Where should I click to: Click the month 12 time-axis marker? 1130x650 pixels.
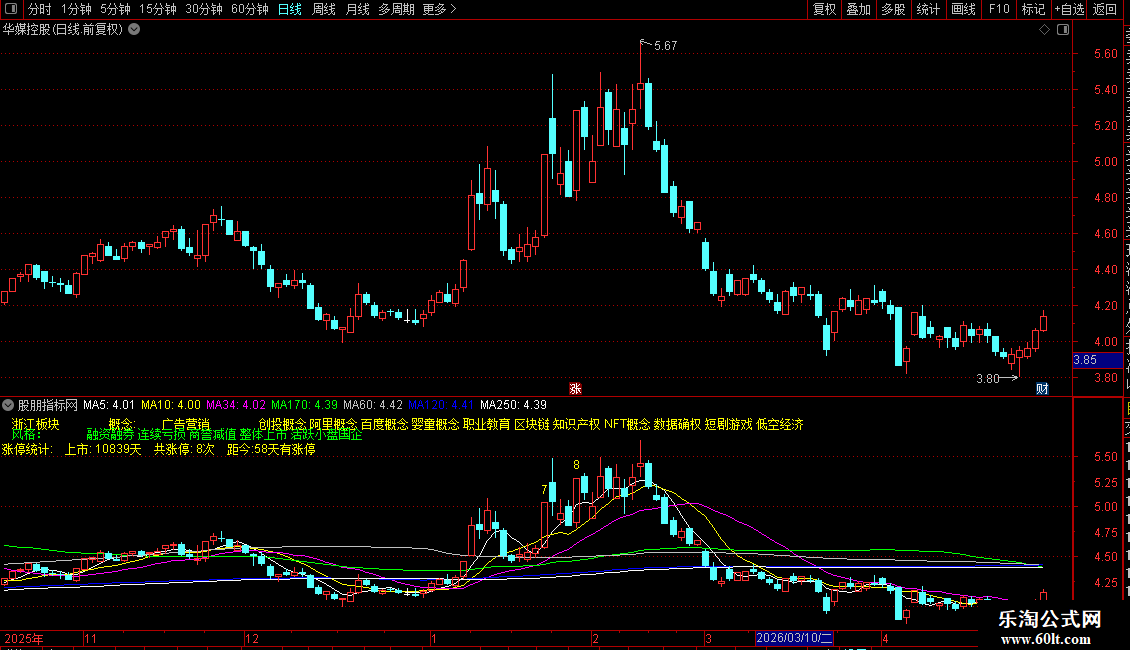point(252,638)
